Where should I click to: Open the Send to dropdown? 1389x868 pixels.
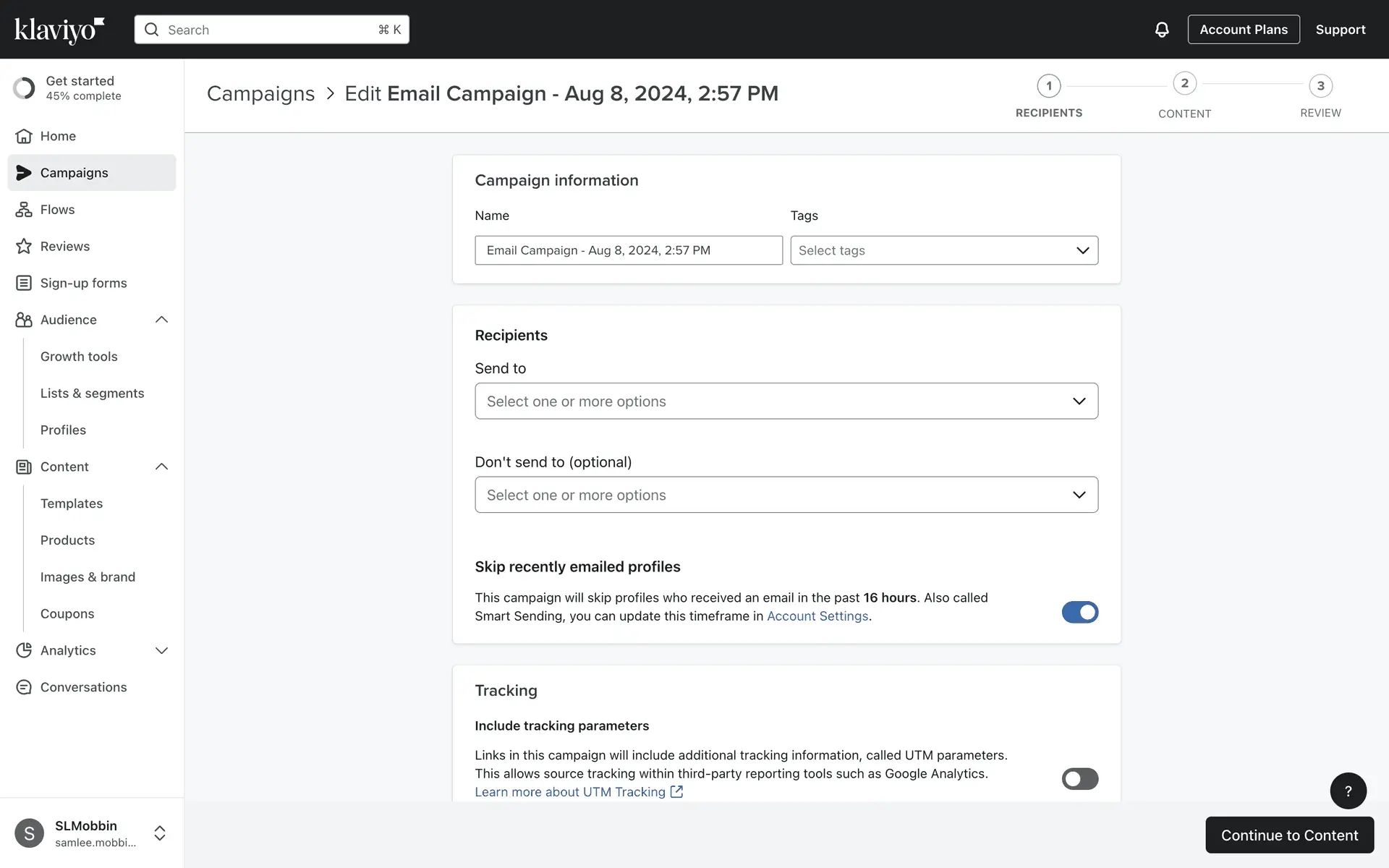(786, 401)
